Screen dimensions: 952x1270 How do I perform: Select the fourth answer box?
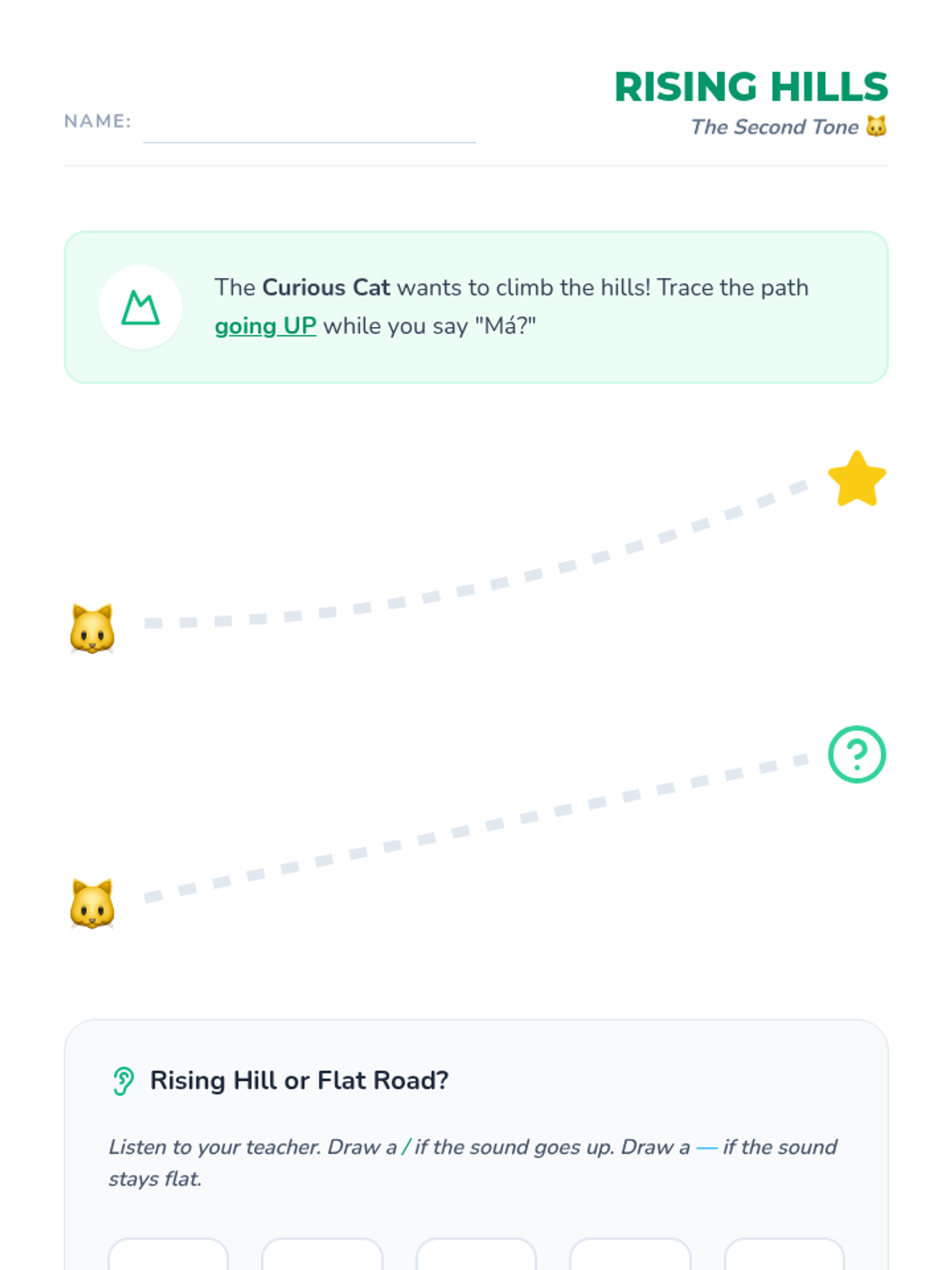630,1254
